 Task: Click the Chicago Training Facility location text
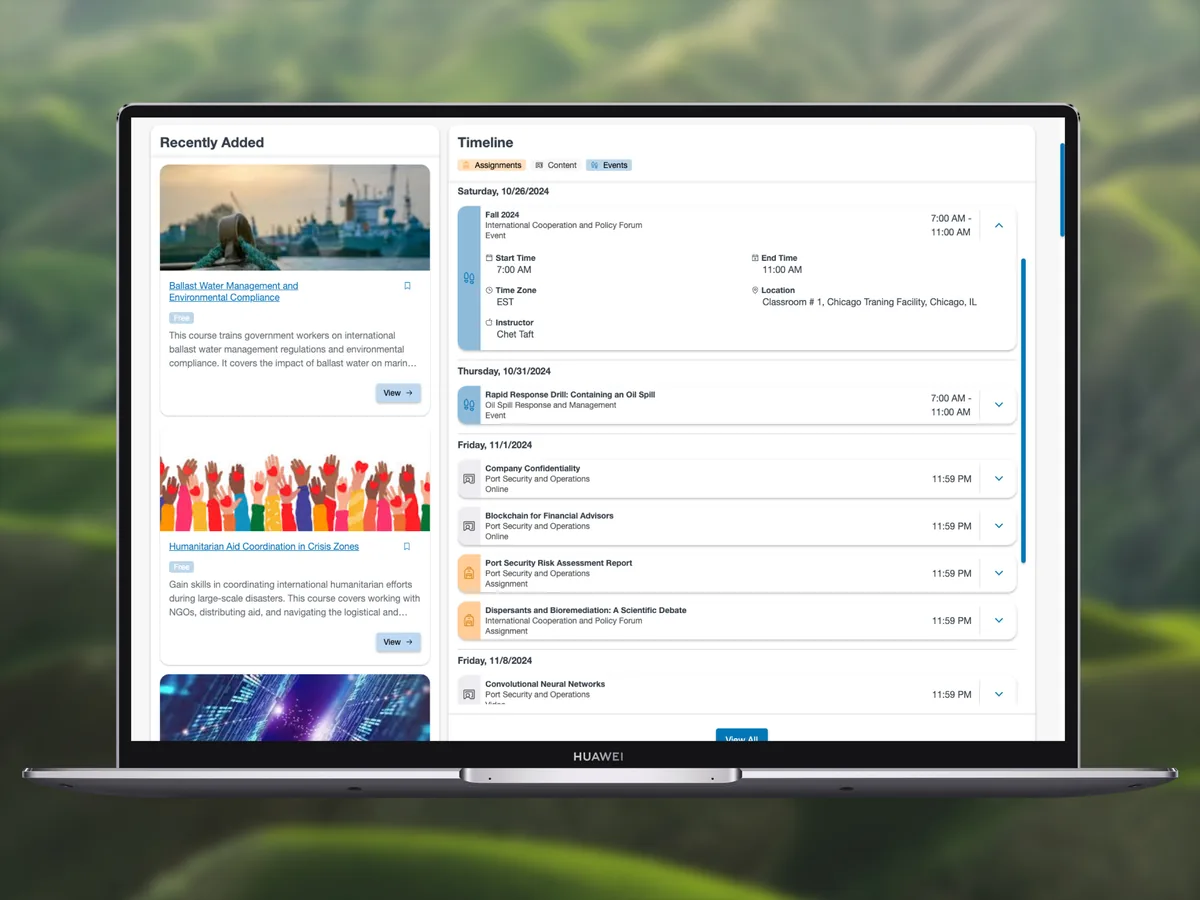[x=869, y=302]
